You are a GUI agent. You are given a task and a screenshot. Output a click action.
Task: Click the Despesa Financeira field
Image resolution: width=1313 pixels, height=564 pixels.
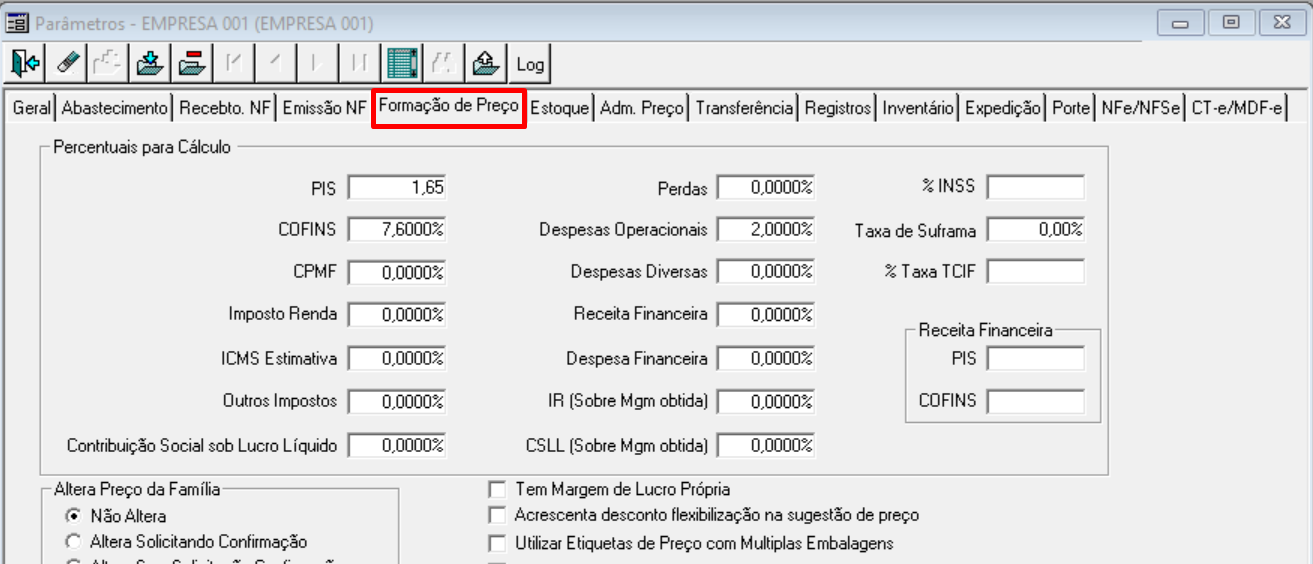(x=766, y=358)
